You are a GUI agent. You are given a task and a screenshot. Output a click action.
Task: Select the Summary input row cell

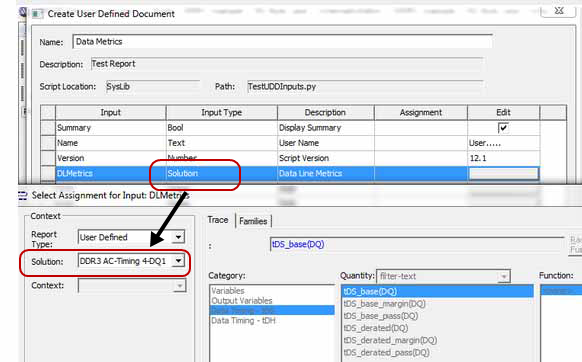111,128
